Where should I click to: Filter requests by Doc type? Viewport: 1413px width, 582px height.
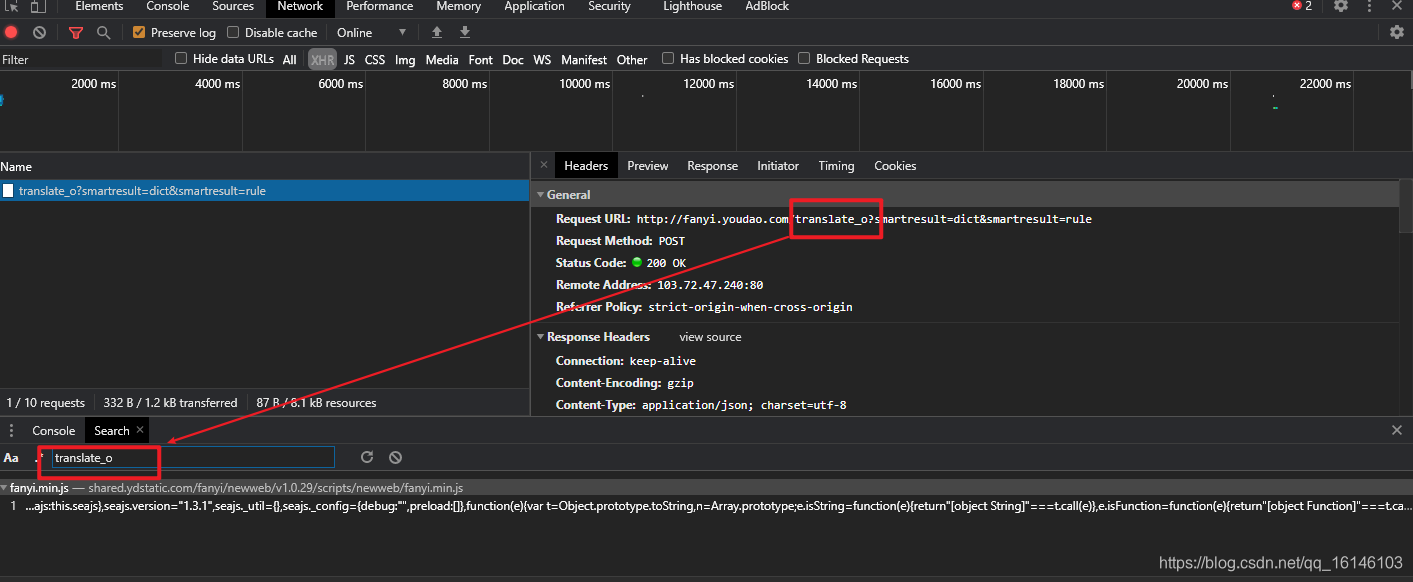click(513, 59)
